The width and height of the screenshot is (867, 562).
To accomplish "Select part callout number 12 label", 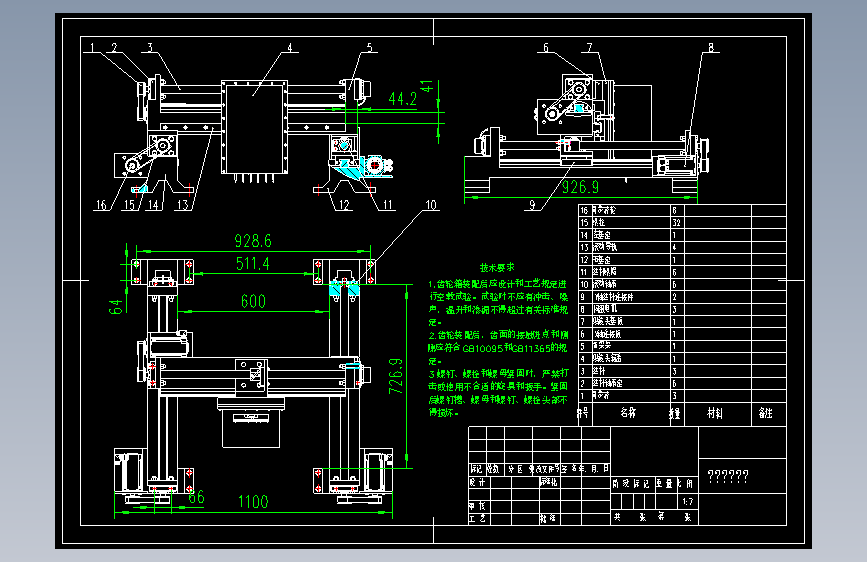I will pyautogui.click(x=344, y=205).
